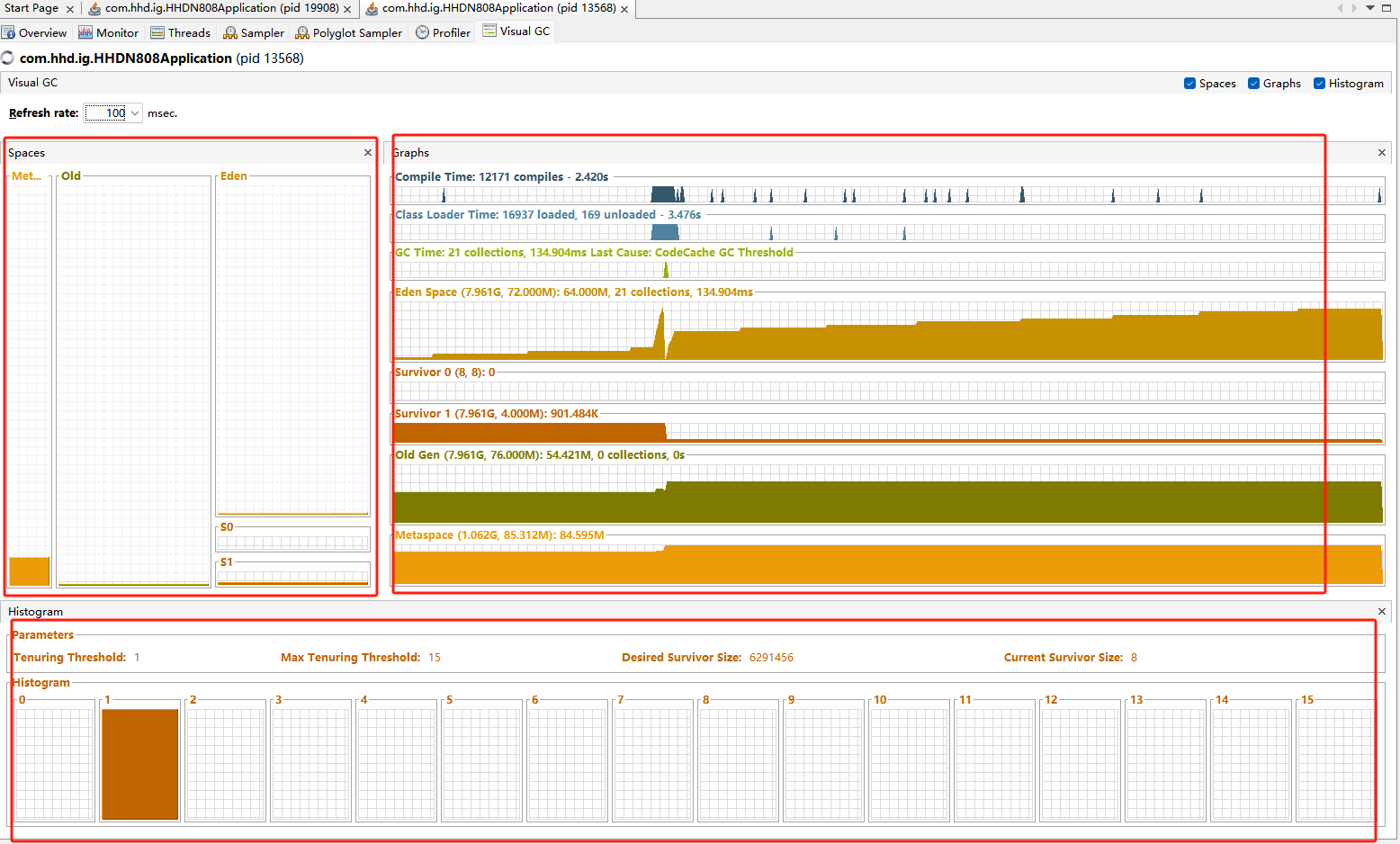
Task: Maximize the editor window area
Action: (1387, 8)
